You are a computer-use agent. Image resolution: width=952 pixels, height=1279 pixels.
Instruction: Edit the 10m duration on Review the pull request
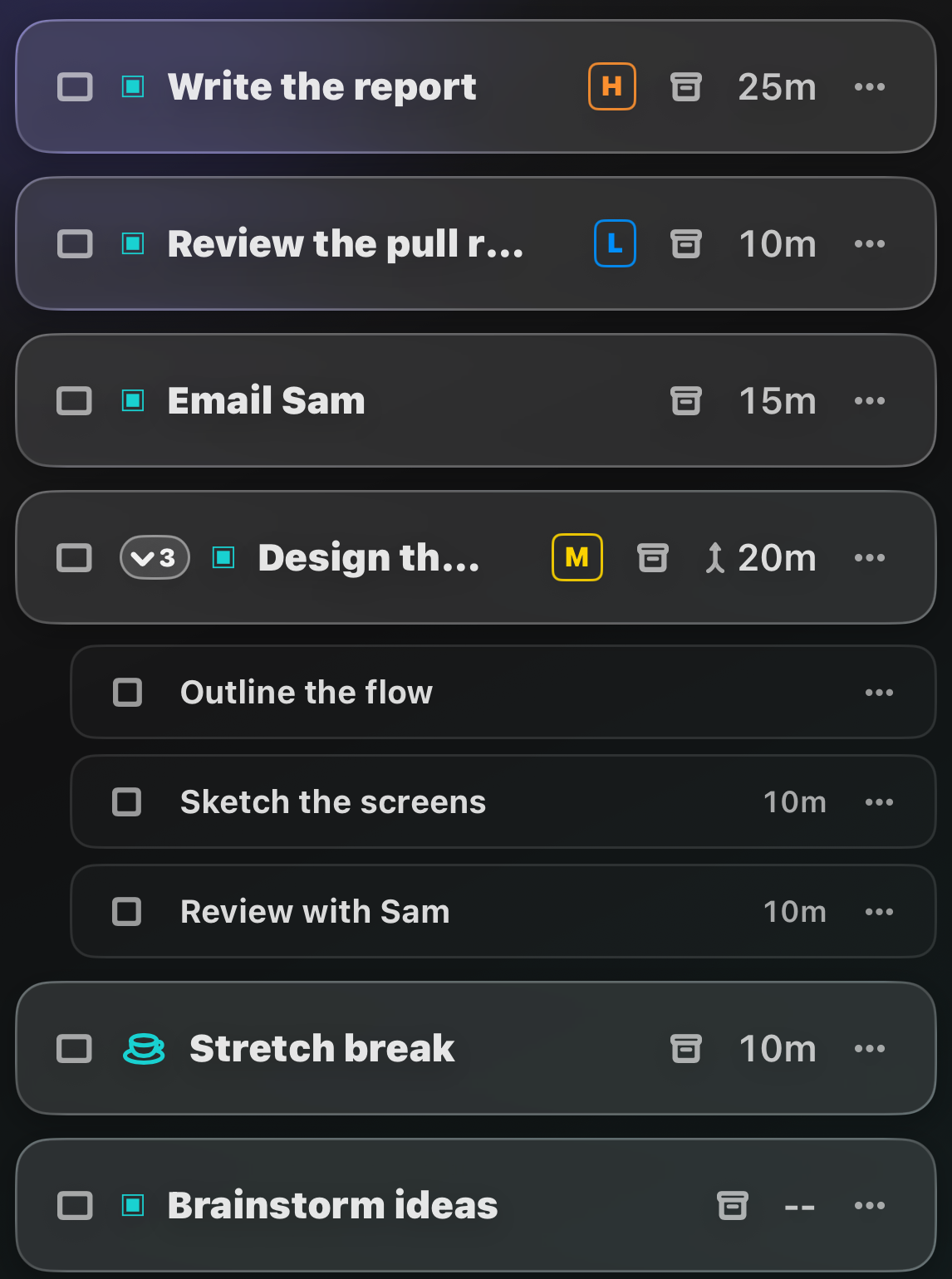point(778,243)
